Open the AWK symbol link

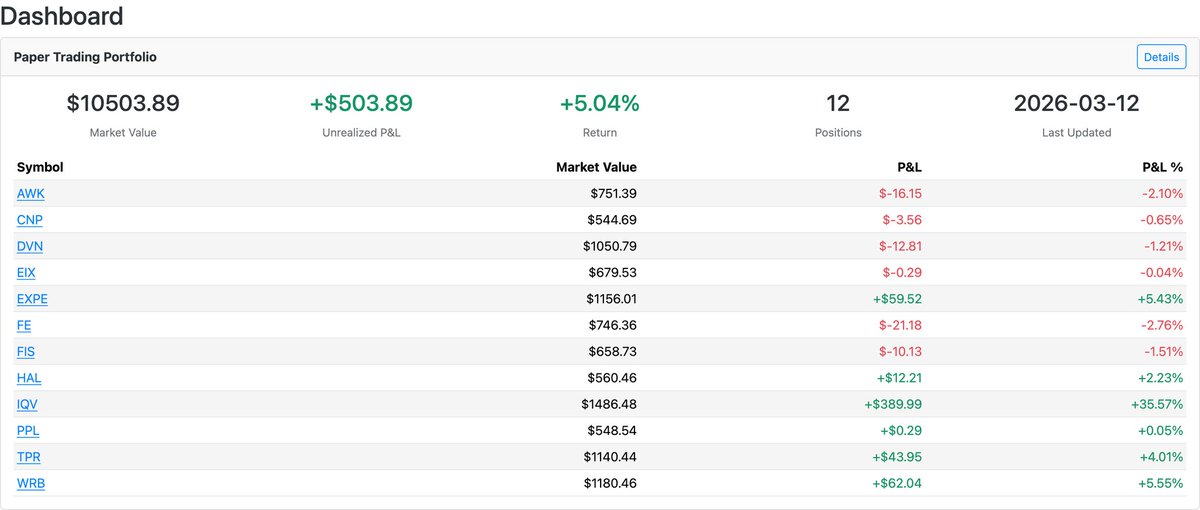pos(31,194)
